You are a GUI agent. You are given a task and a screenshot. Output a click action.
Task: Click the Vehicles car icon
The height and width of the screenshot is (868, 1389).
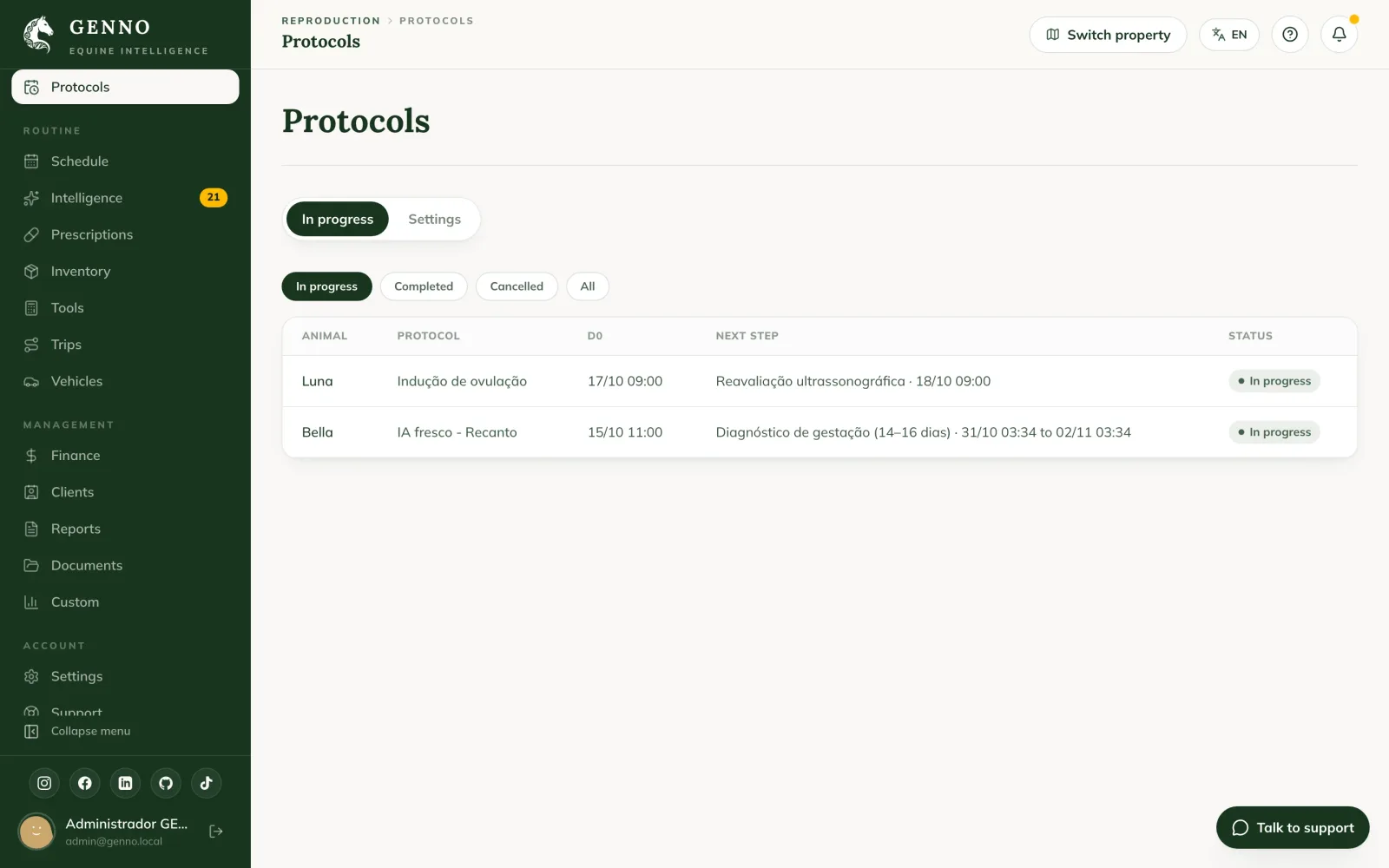tap(31, 381)
